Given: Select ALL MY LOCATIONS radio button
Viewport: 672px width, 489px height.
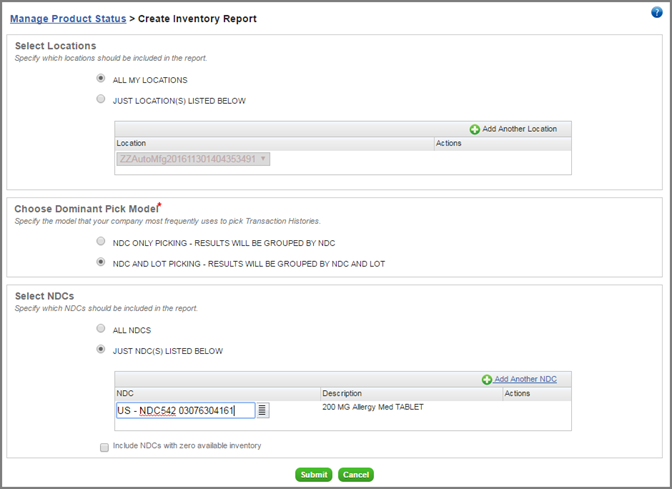Looking at the screenshot, I should point(101,78).
